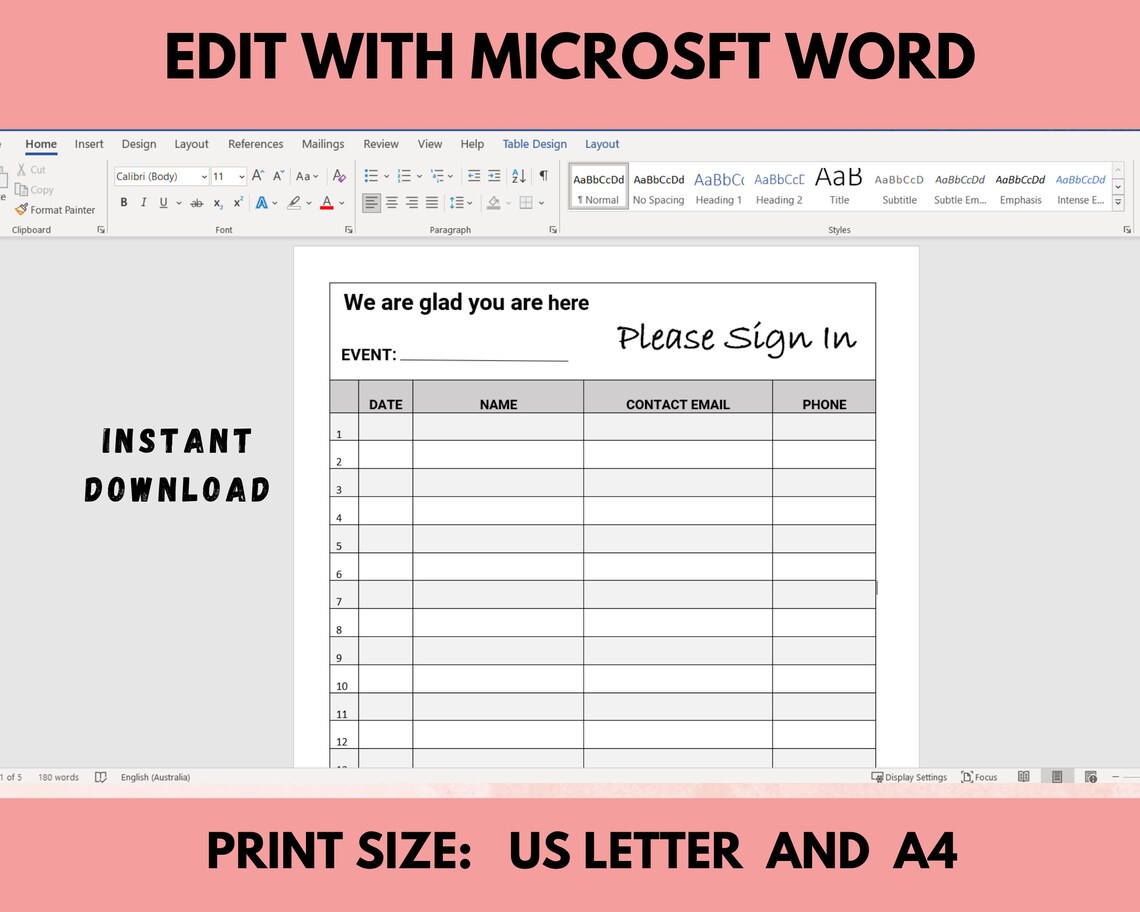Open the font size dropdown

(241, 176)
